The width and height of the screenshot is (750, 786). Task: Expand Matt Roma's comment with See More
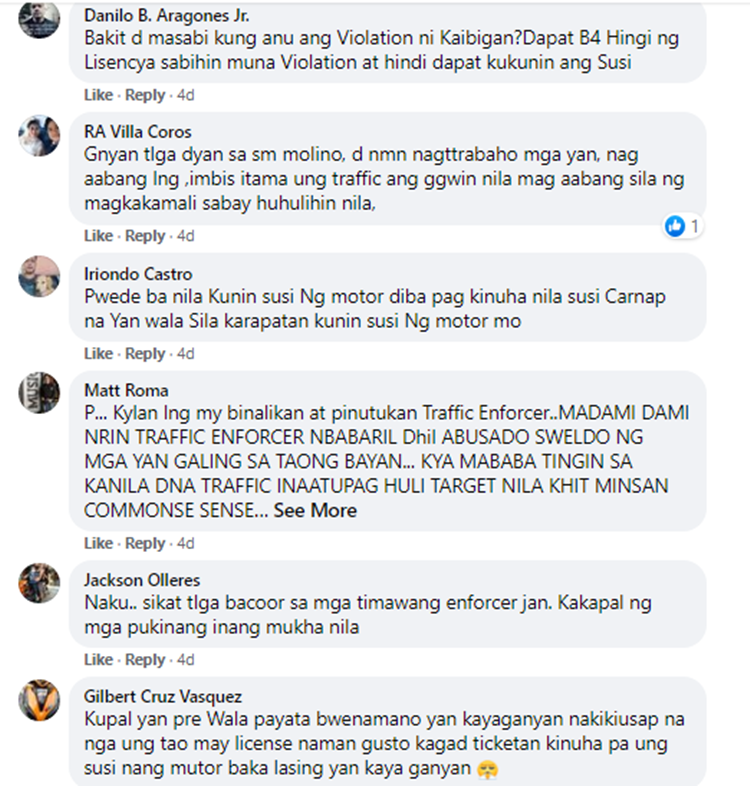(x=315, y=510)
